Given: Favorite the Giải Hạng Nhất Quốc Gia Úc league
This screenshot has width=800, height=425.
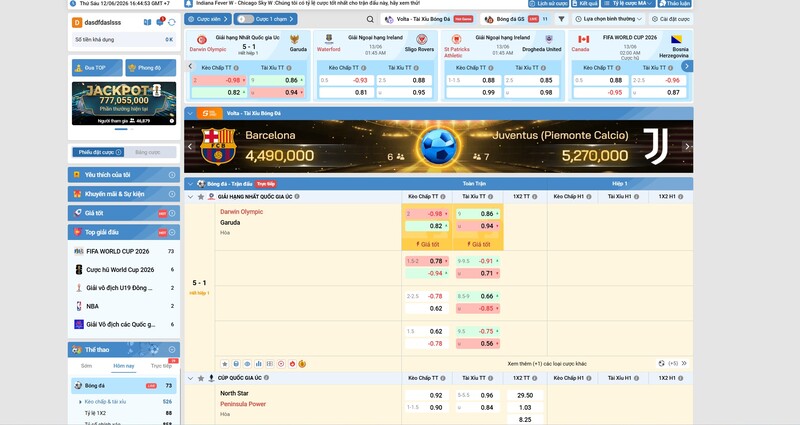Looking at the screenshot, I should pos(201,196).
